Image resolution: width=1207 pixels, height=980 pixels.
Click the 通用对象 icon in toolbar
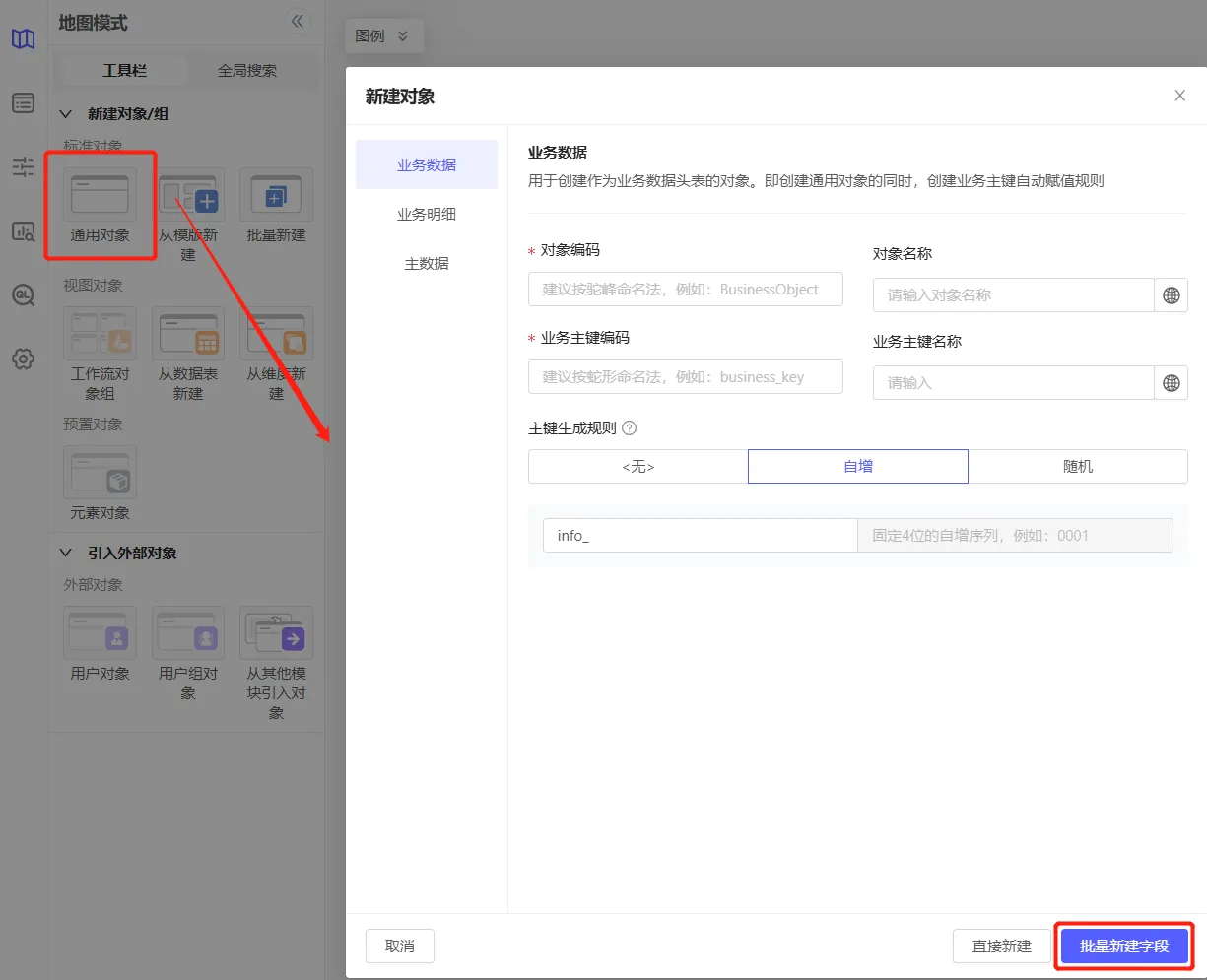pyautogui.click(x=100, y=195)
